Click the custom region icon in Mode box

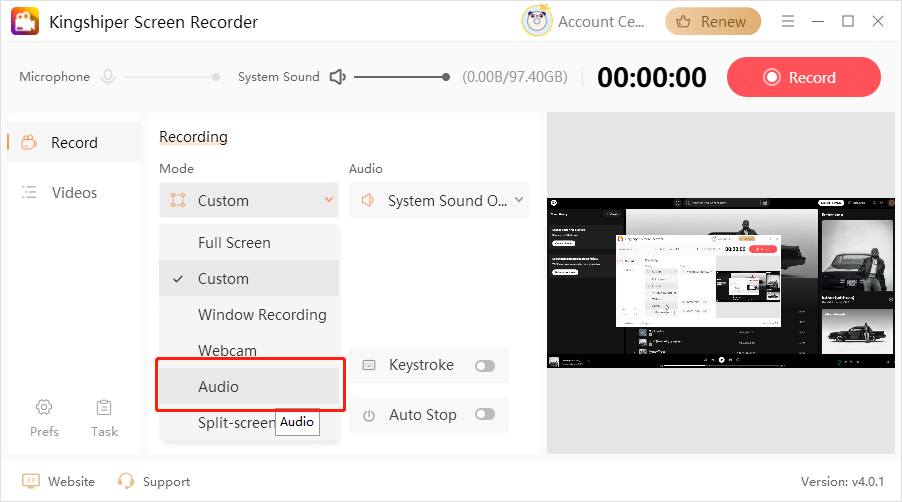click(x=178, y=200)
